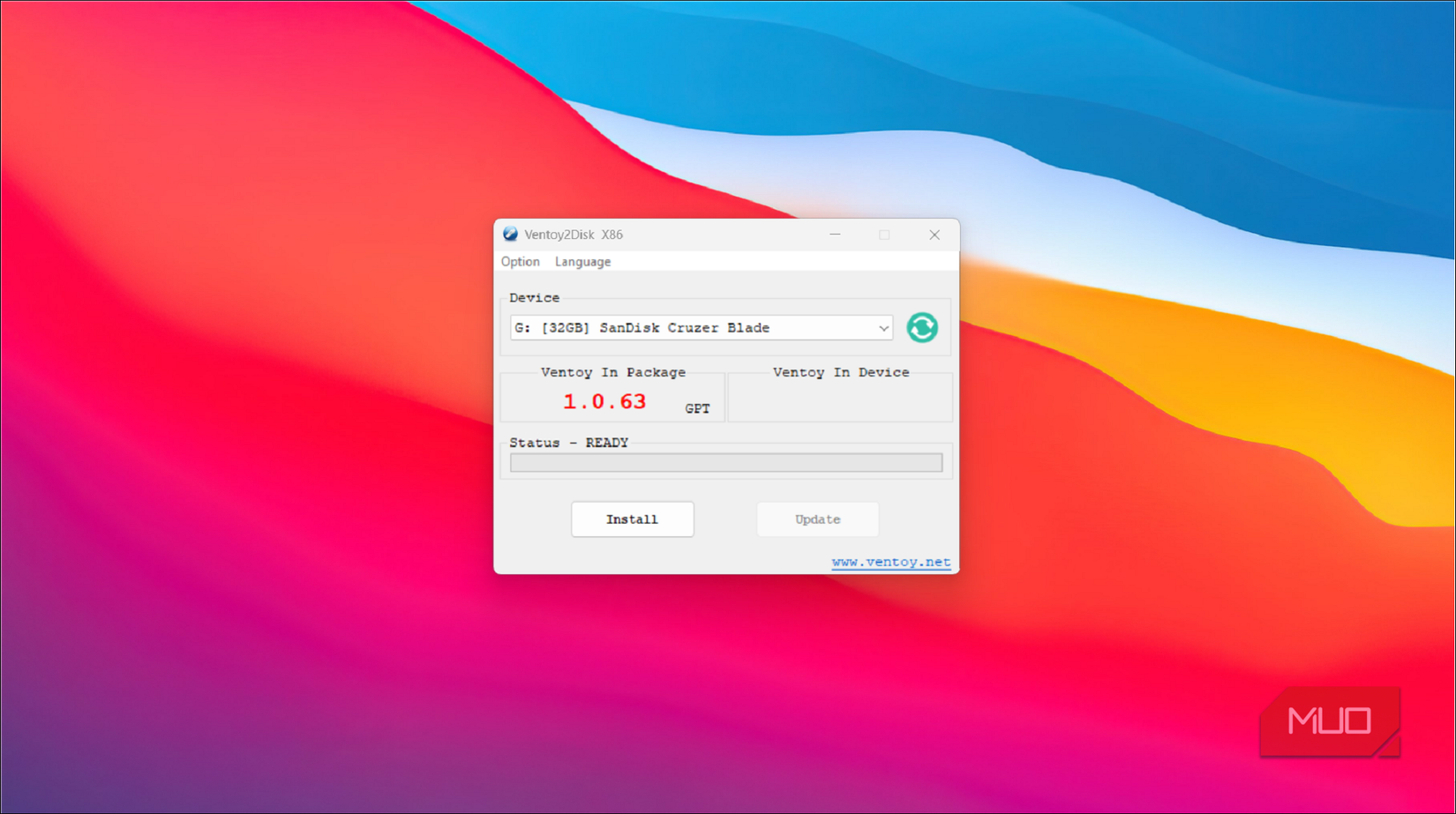Click the dropdown arrow on the device field
The height and width of the screenshot is (814, 1456).
[883, 327]
